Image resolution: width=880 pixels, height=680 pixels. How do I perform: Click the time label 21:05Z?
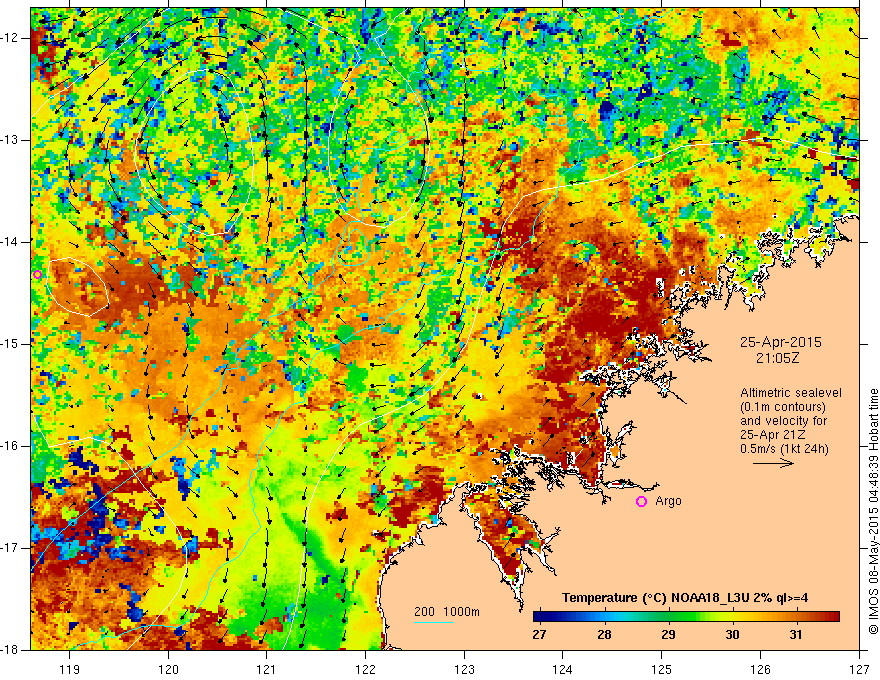[777, 359]
